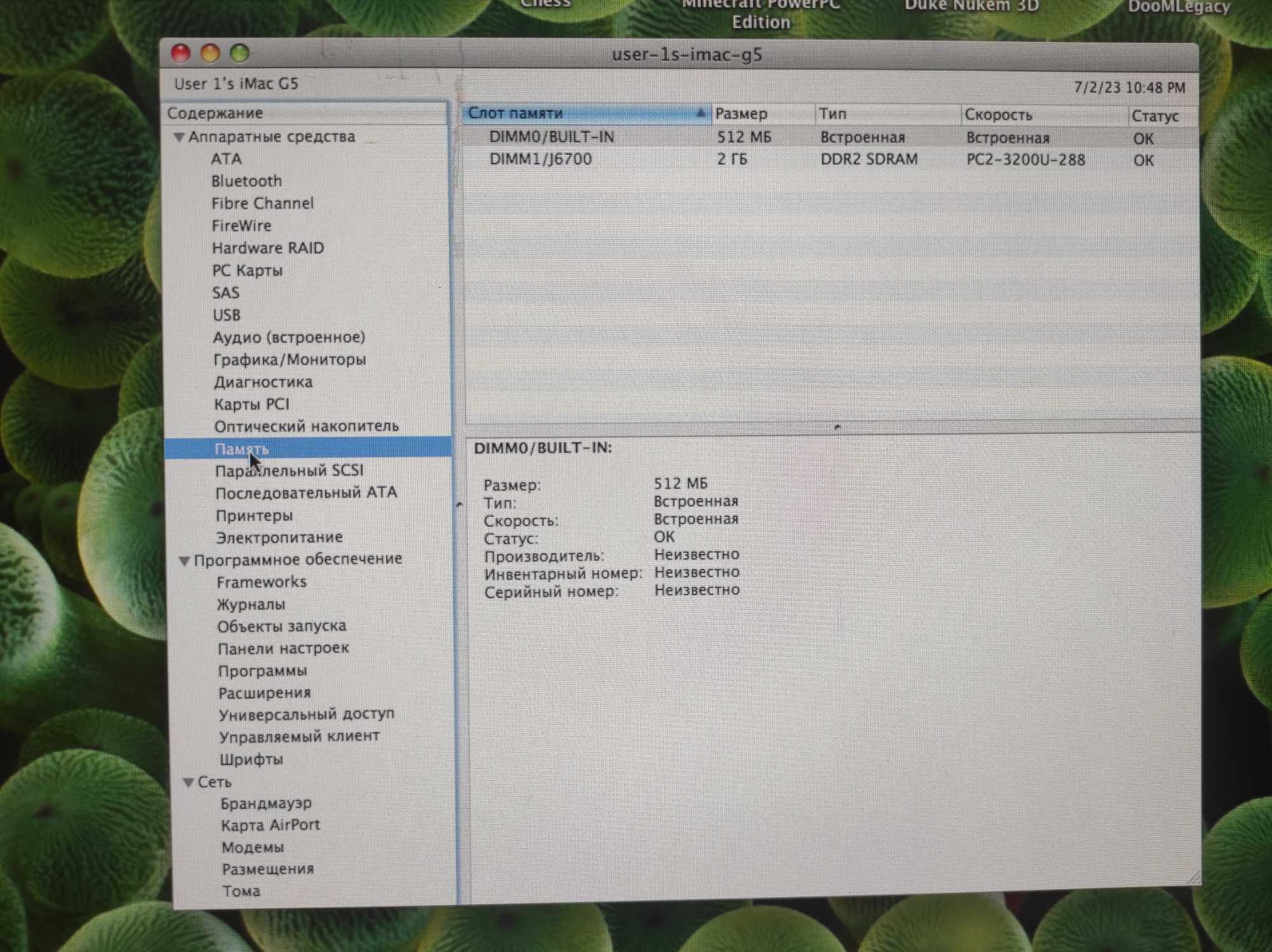1272x952 pixels.
Task: Click the PC2-3200U-288 speed cell
Action: (x=1025, y=160)
